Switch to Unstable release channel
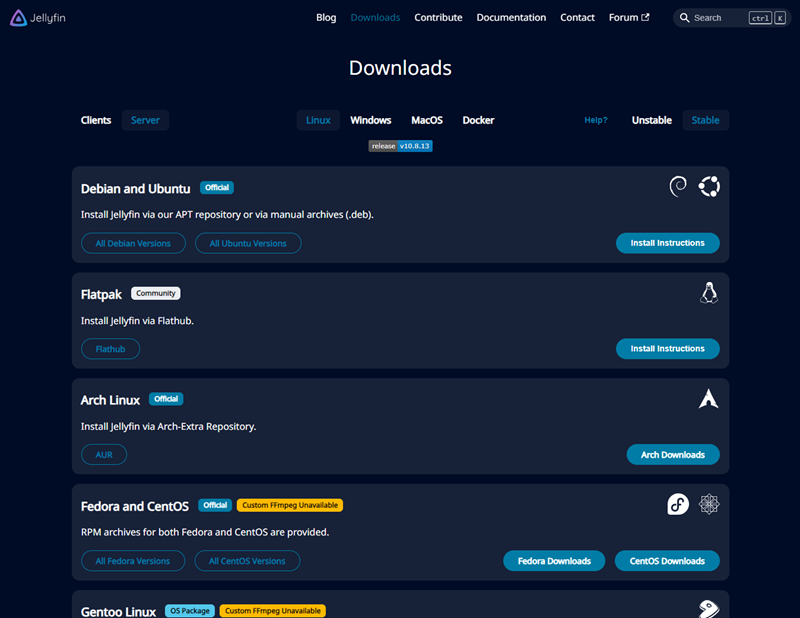This screenshot has width=800, height=618. click(x=651, y=120)
